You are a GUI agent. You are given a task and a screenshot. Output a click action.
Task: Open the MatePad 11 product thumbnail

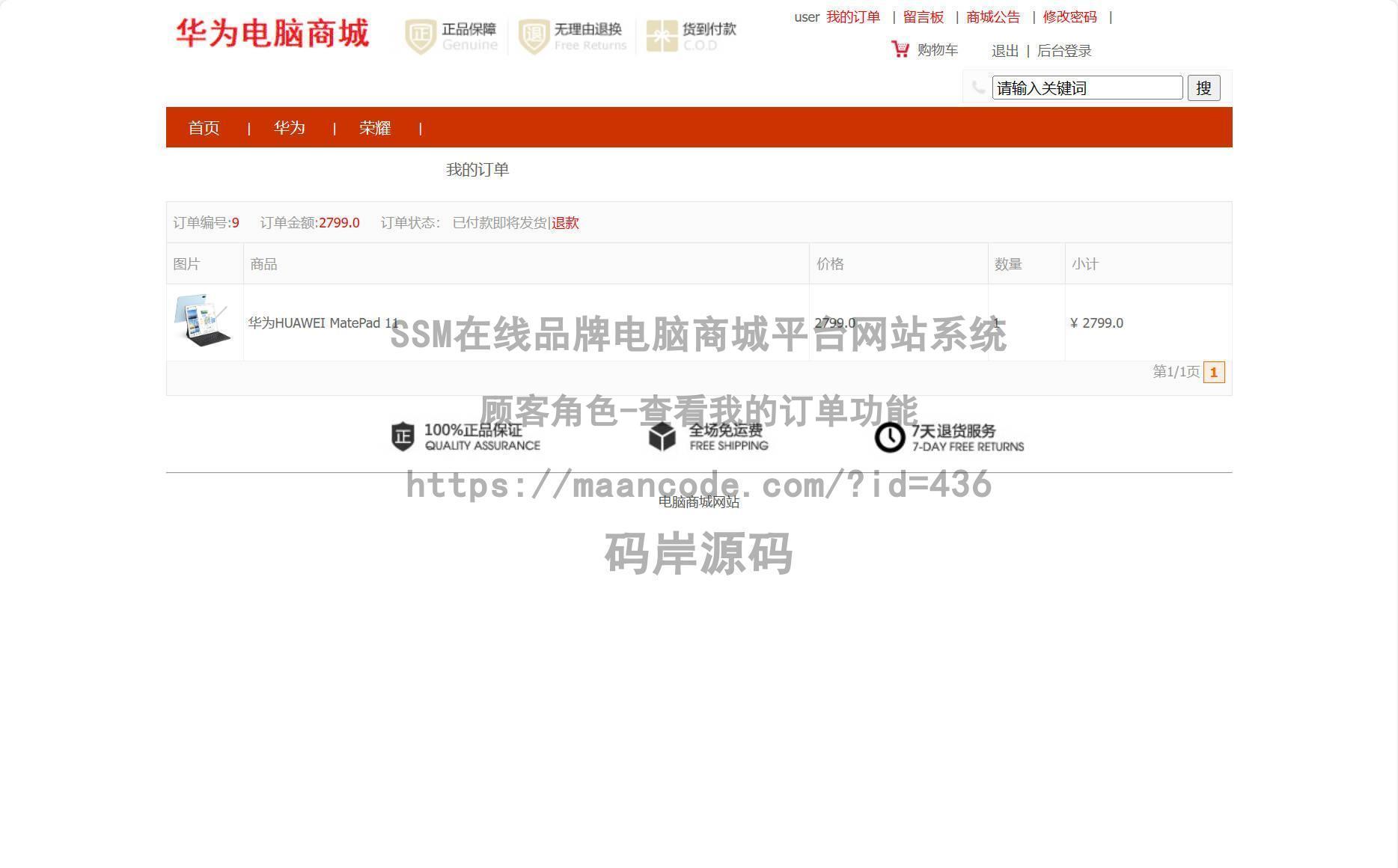click(x=203, y=320)
